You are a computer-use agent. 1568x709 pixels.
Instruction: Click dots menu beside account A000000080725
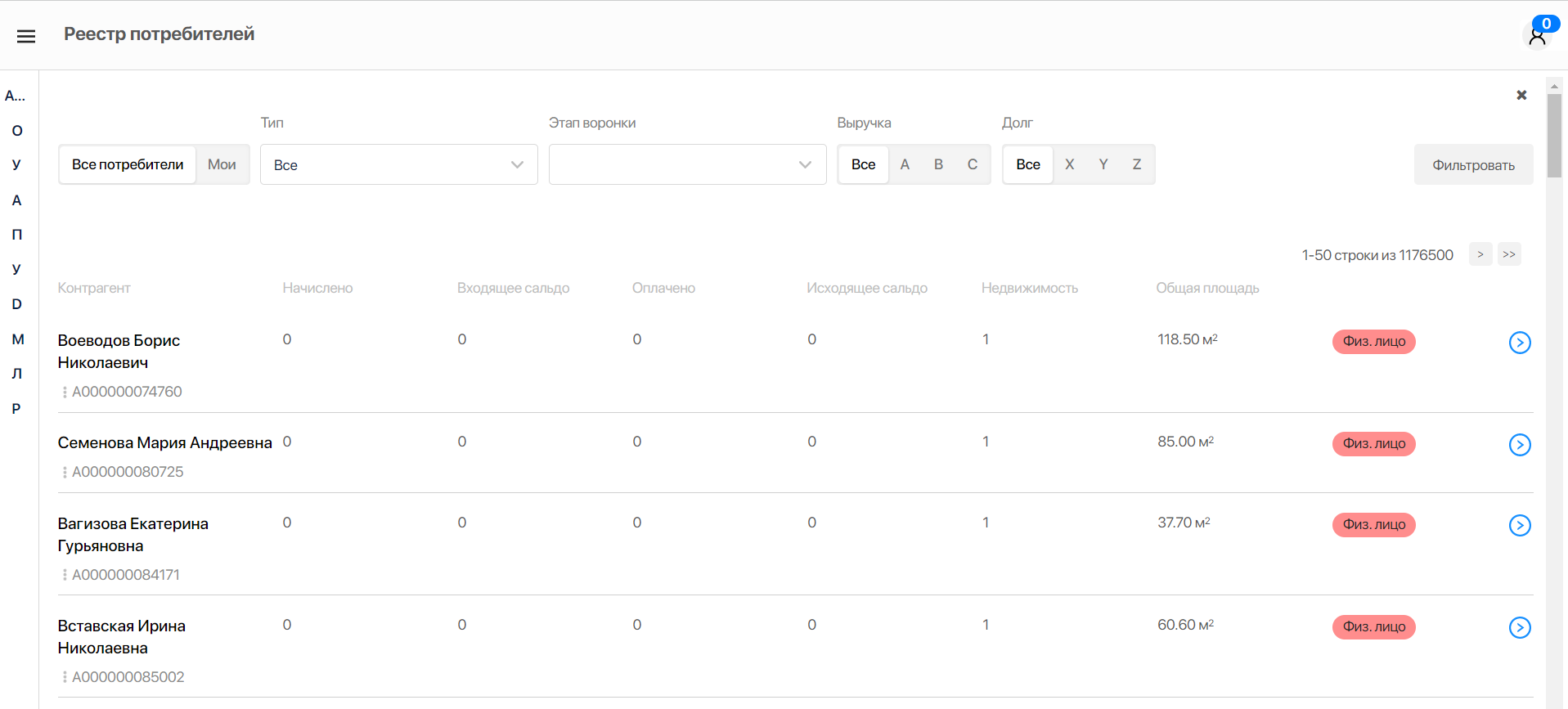[65, 473]
